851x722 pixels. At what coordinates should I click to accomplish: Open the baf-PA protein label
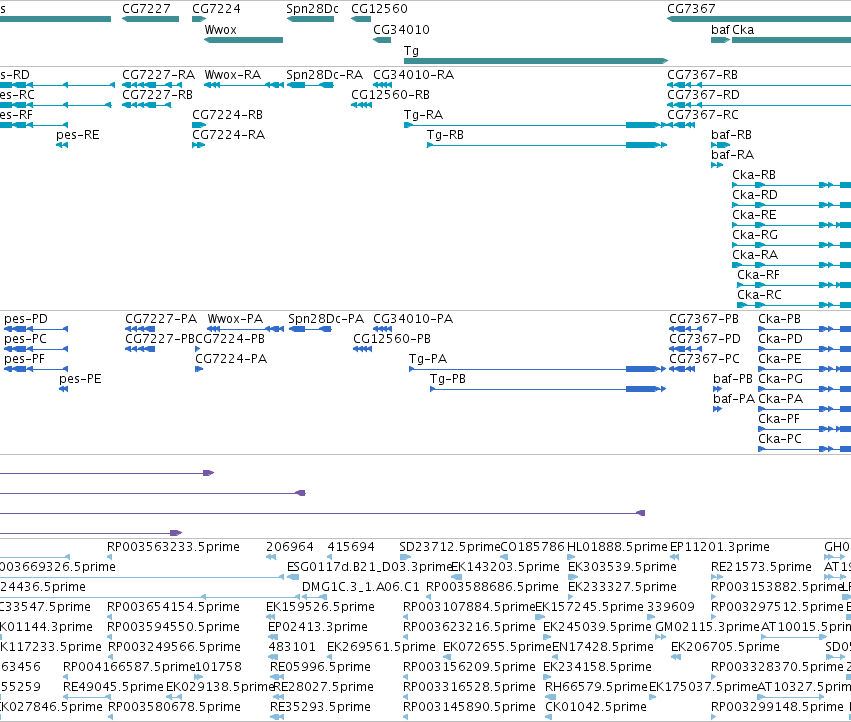[734, 400]
